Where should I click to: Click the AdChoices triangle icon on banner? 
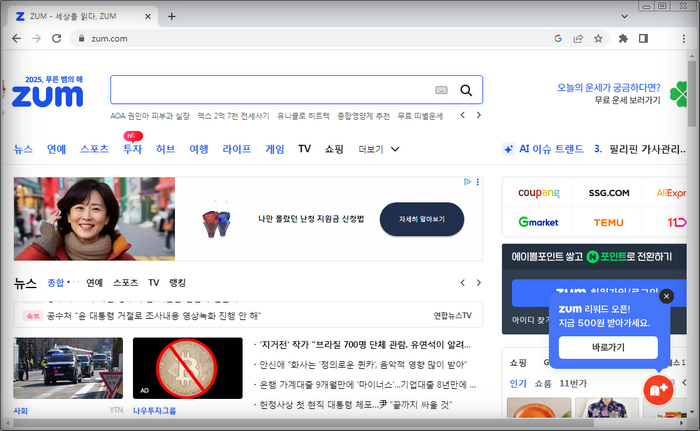pyautogui.click(x=467, y=182)
